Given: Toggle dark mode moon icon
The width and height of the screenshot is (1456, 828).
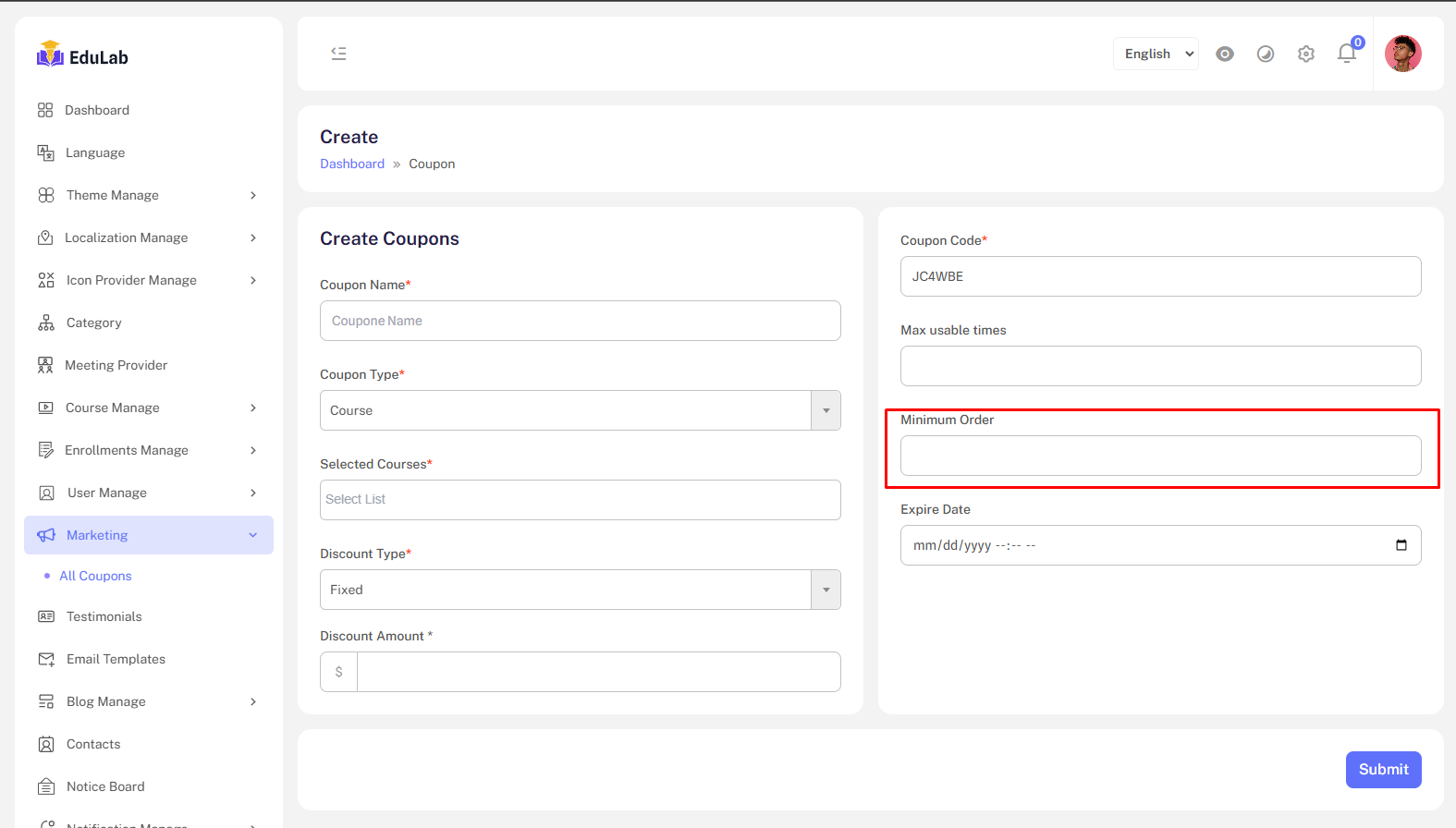Looking at the screenshot, I should point(1266,54).
